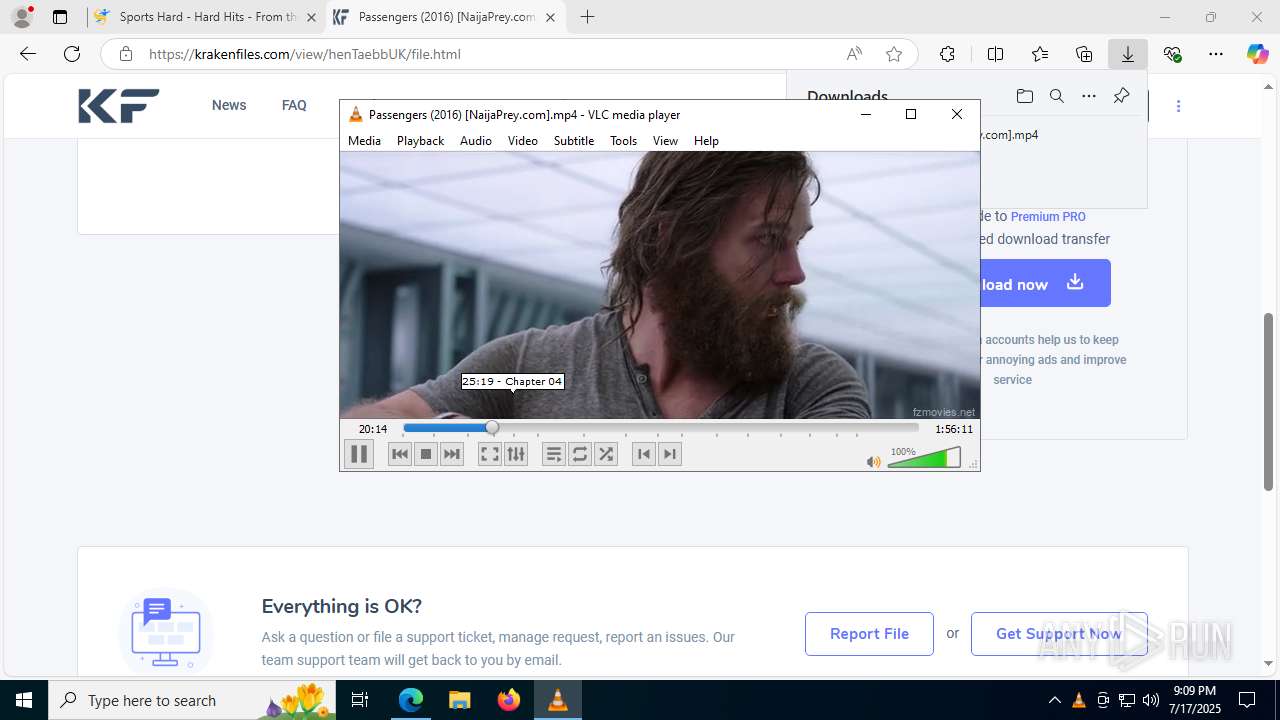
Task: Click the VLC seek handle knob
Action: [492, 428]
